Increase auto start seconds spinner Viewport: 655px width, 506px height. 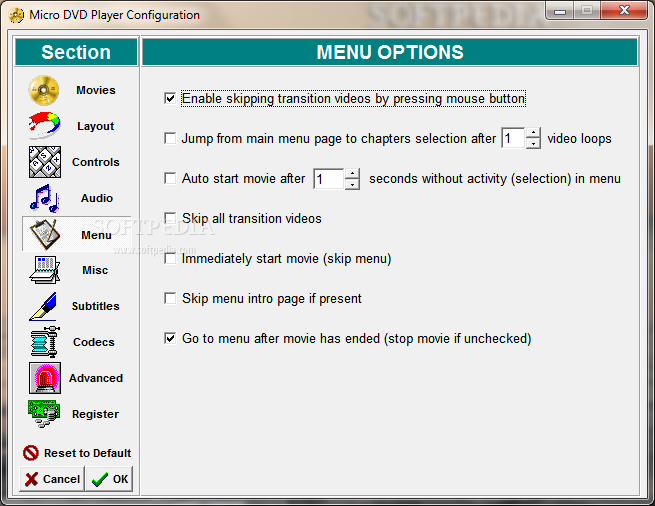coord(352,173)
